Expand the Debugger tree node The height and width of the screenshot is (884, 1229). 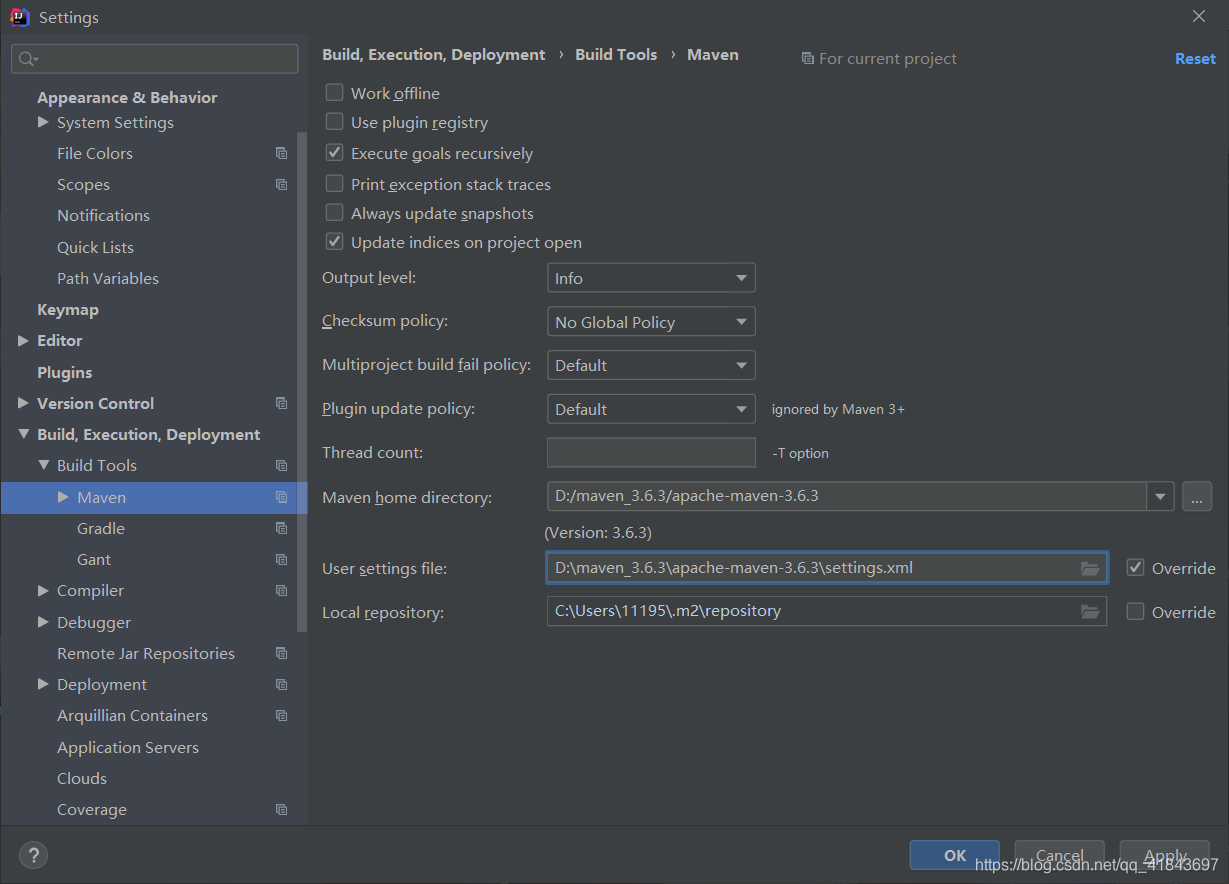pyautogui.click(x=43, y=622)
